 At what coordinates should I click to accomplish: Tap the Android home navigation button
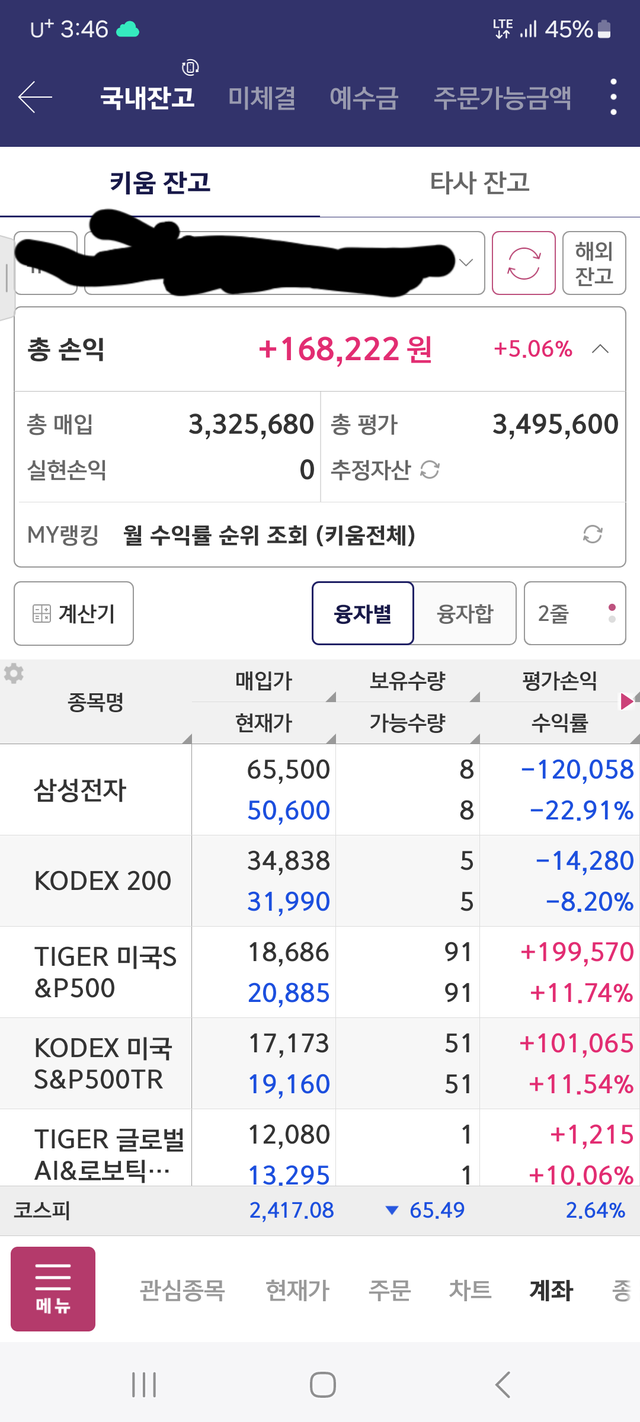tap(322, 1384)
